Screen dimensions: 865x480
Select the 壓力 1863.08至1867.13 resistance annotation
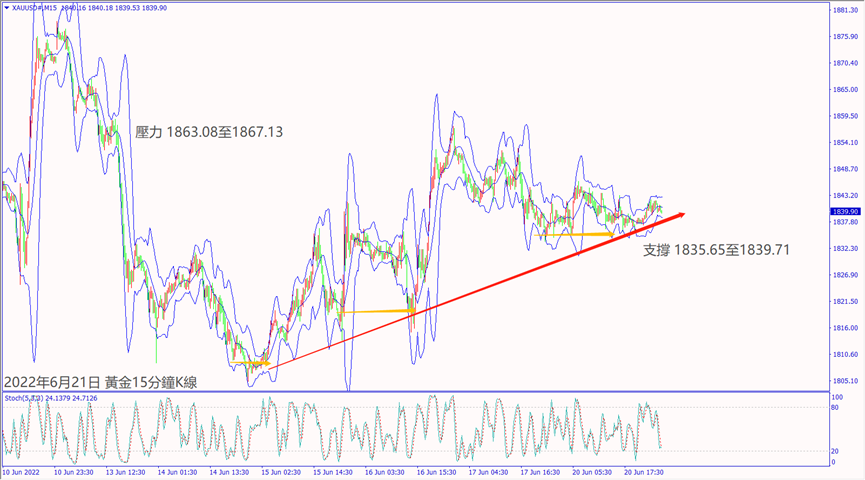[209, 131]
